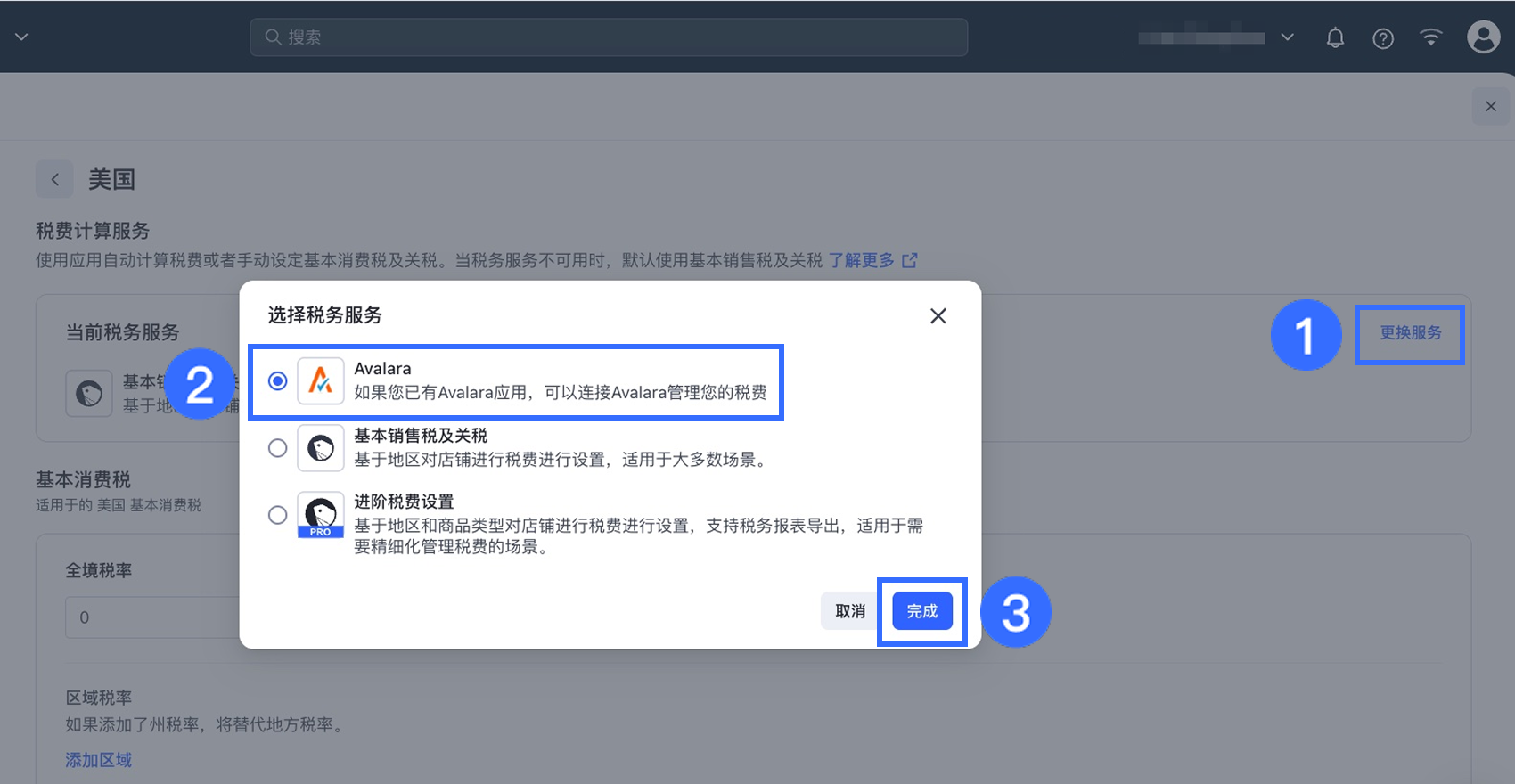Click the 进阶税费设置 title text

pyautogui.click(x=405, y=502)
